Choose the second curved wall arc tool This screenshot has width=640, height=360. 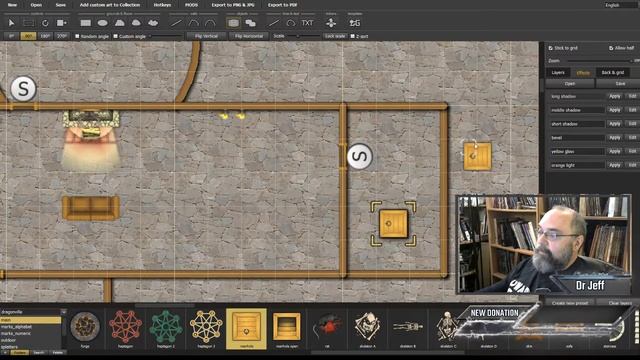click(x=210, y=23)
